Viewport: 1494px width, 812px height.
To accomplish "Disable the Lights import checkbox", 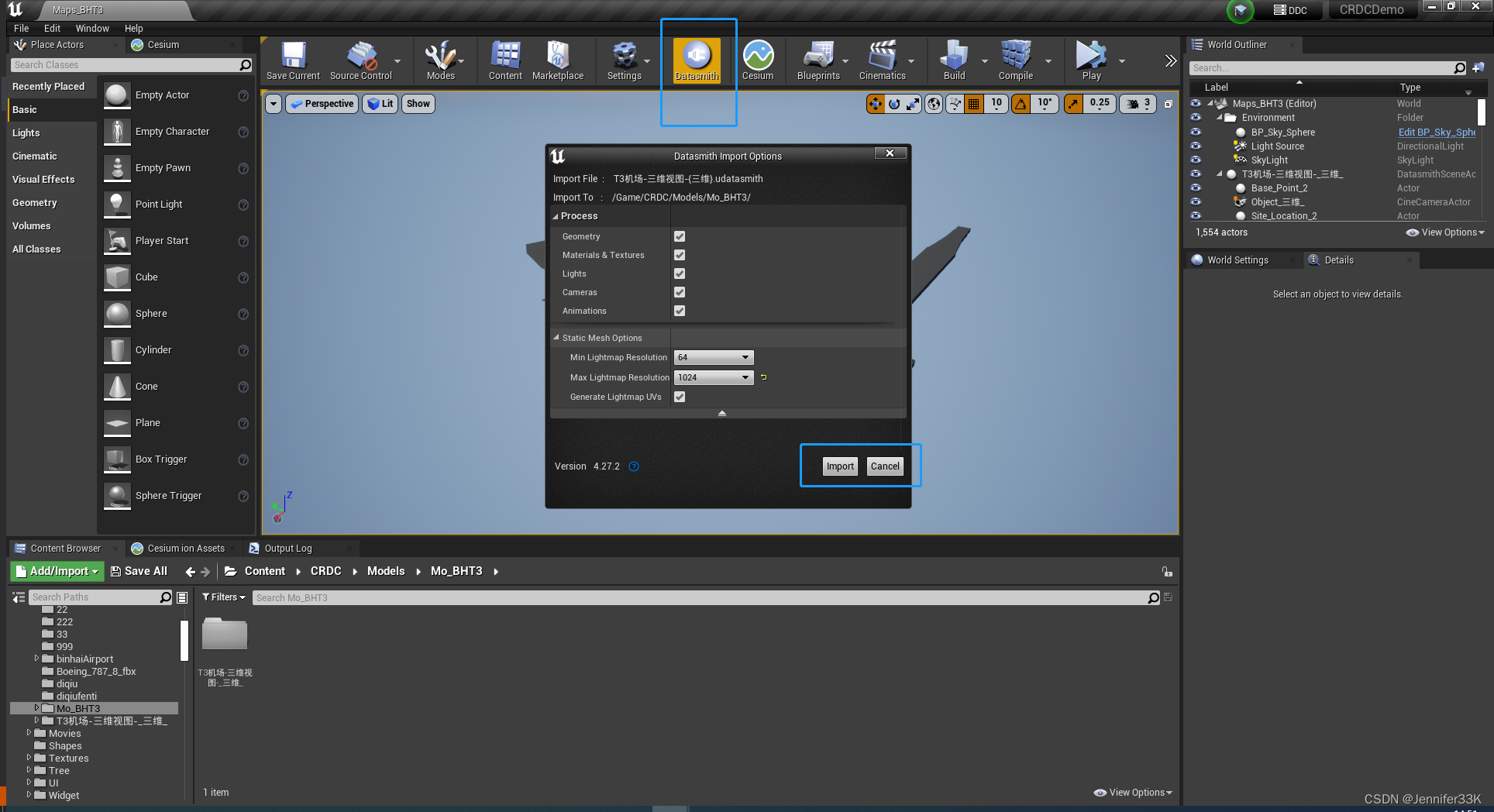I will [x=679, y=274].
